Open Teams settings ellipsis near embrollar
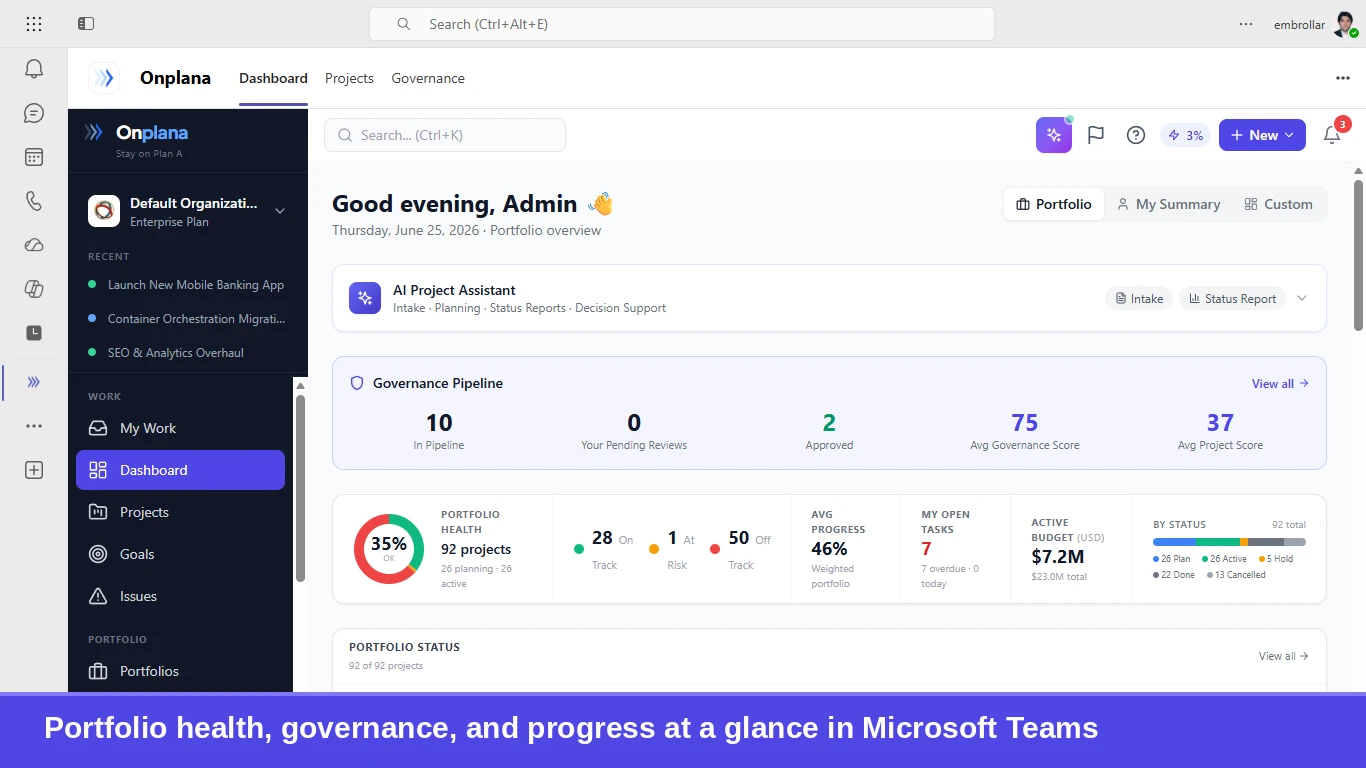 tap(1246, 24)
